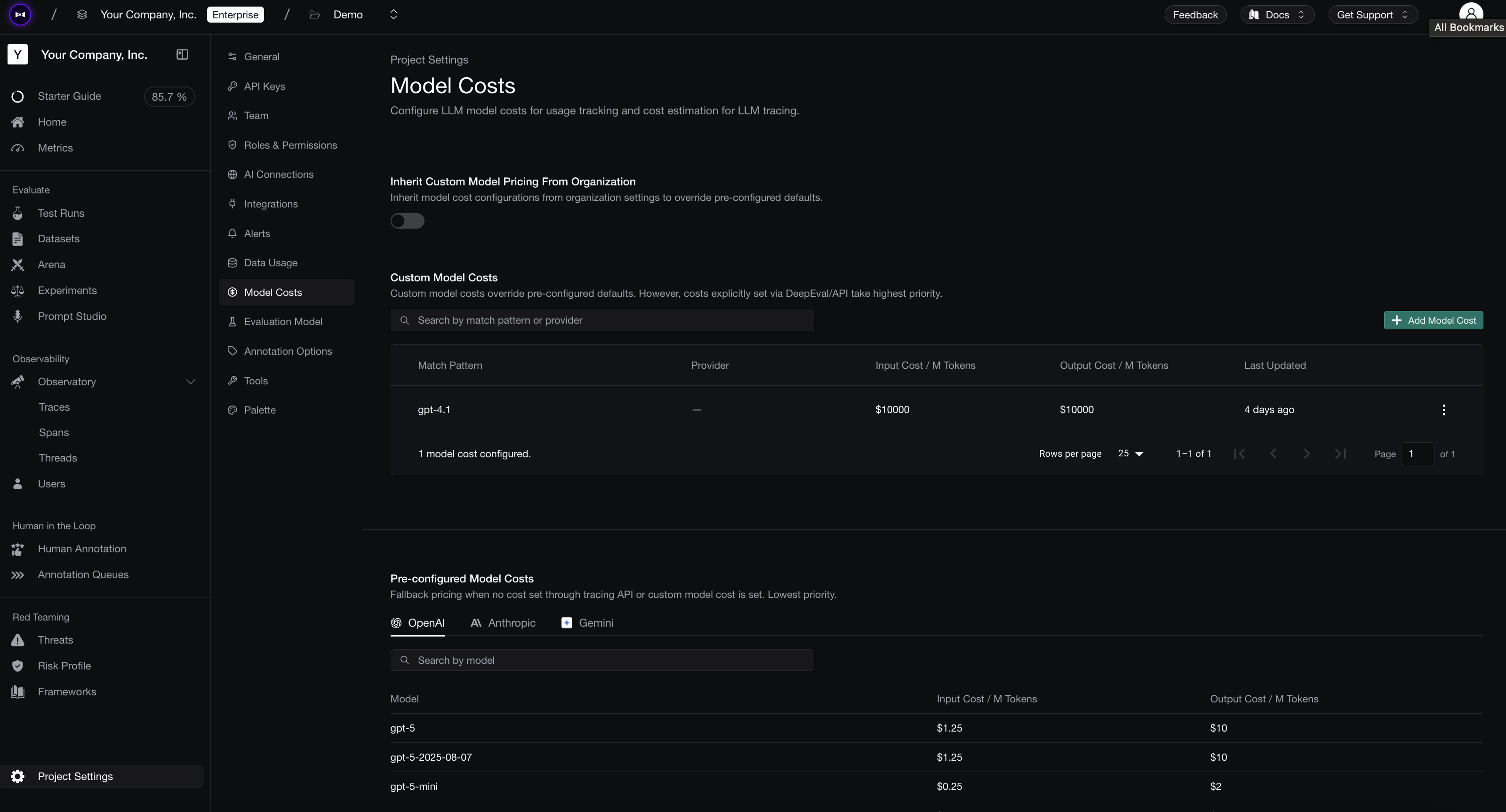
Task: Open row actions menu for gpt-4.1
Action: tap(1443, 410)
